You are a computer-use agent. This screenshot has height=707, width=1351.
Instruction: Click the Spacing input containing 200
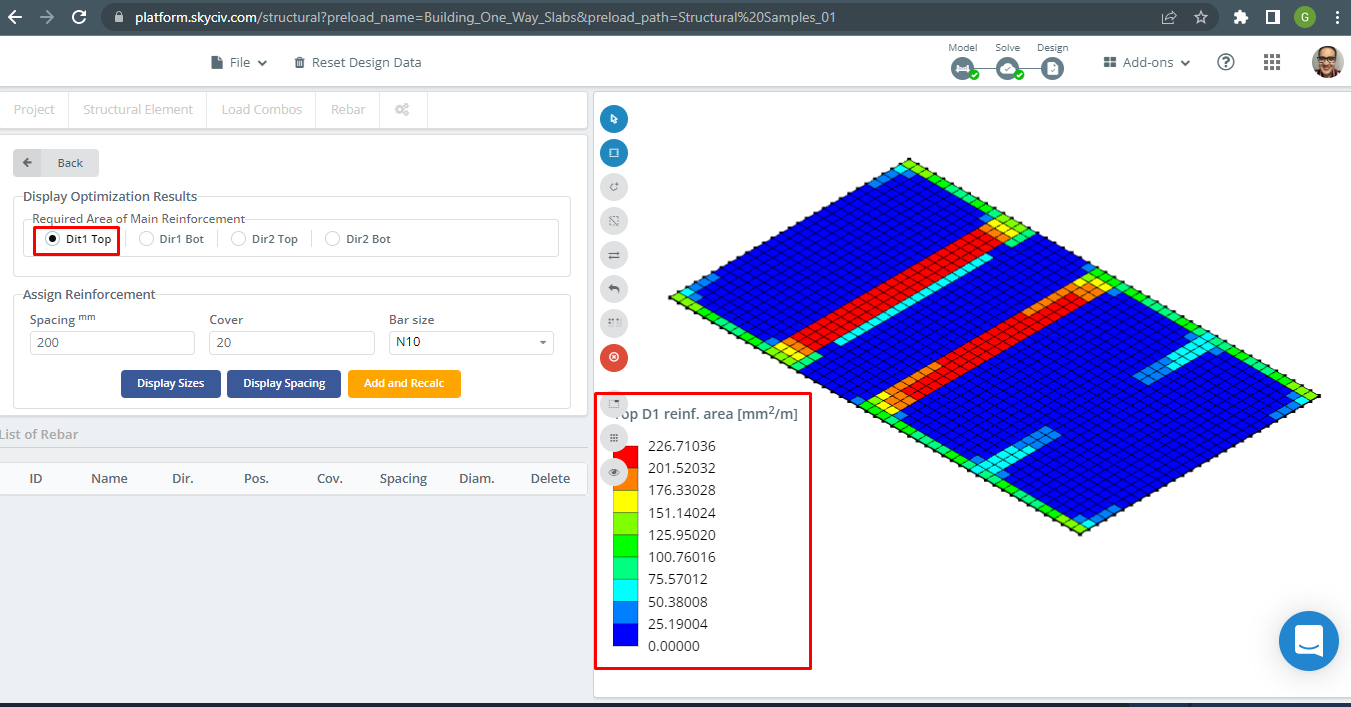pyautogui.click(x=112, y=342)
